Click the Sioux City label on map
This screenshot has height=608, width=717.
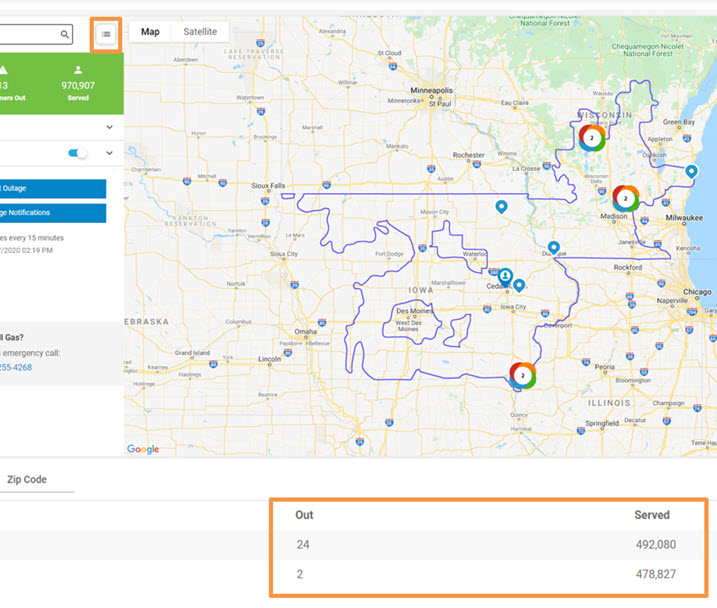coord(284,254)
